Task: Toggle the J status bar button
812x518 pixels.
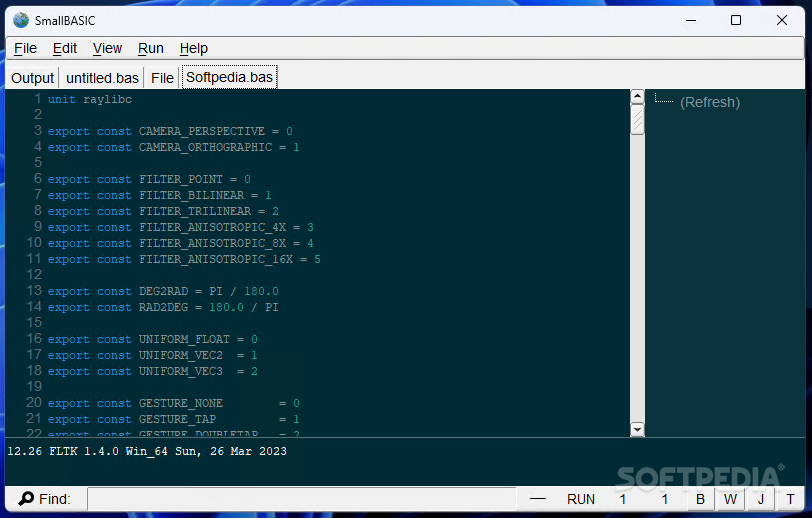Action: [761, 499]
